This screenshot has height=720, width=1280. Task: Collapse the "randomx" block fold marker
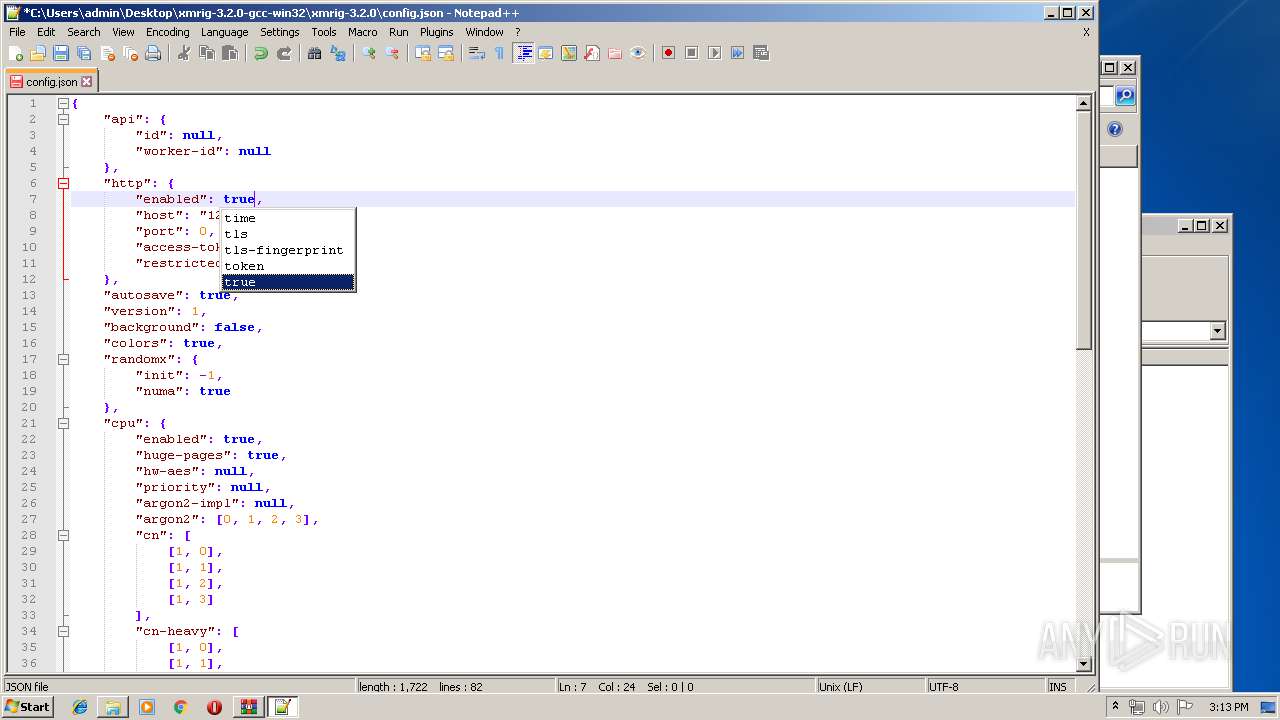63,359
